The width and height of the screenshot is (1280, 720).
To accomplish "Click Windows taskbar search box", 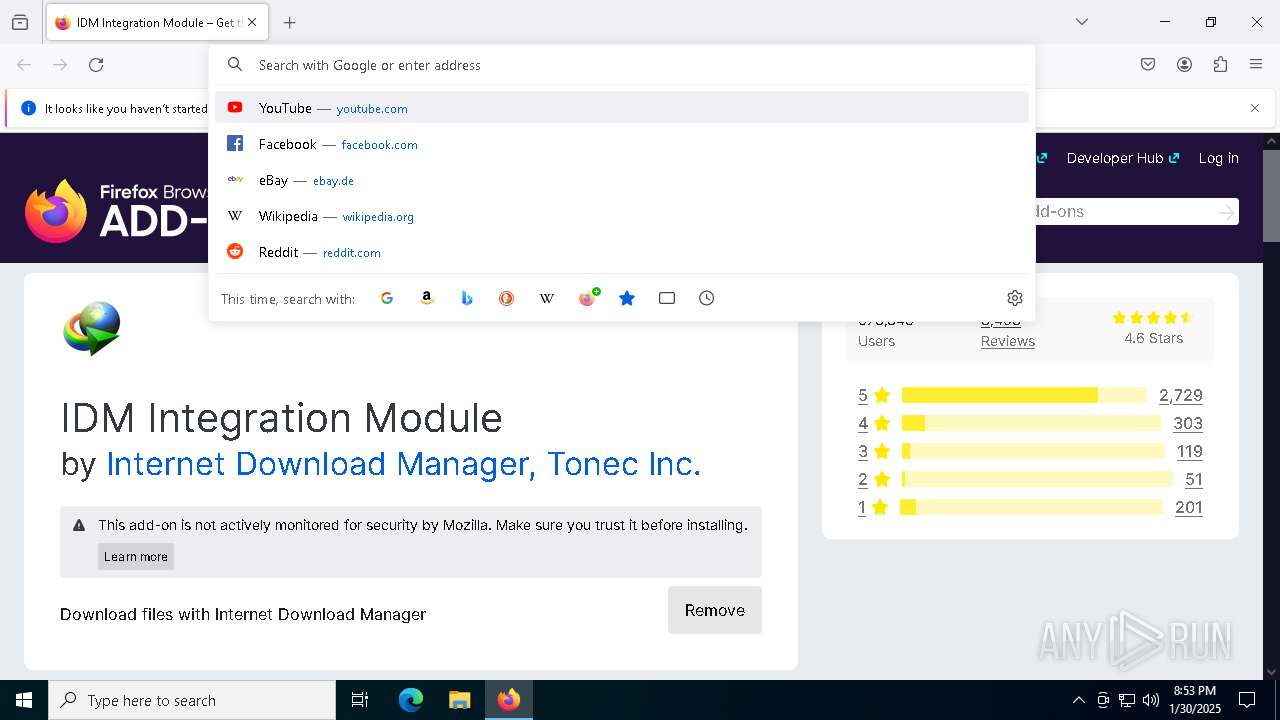I will click(192, 700).
